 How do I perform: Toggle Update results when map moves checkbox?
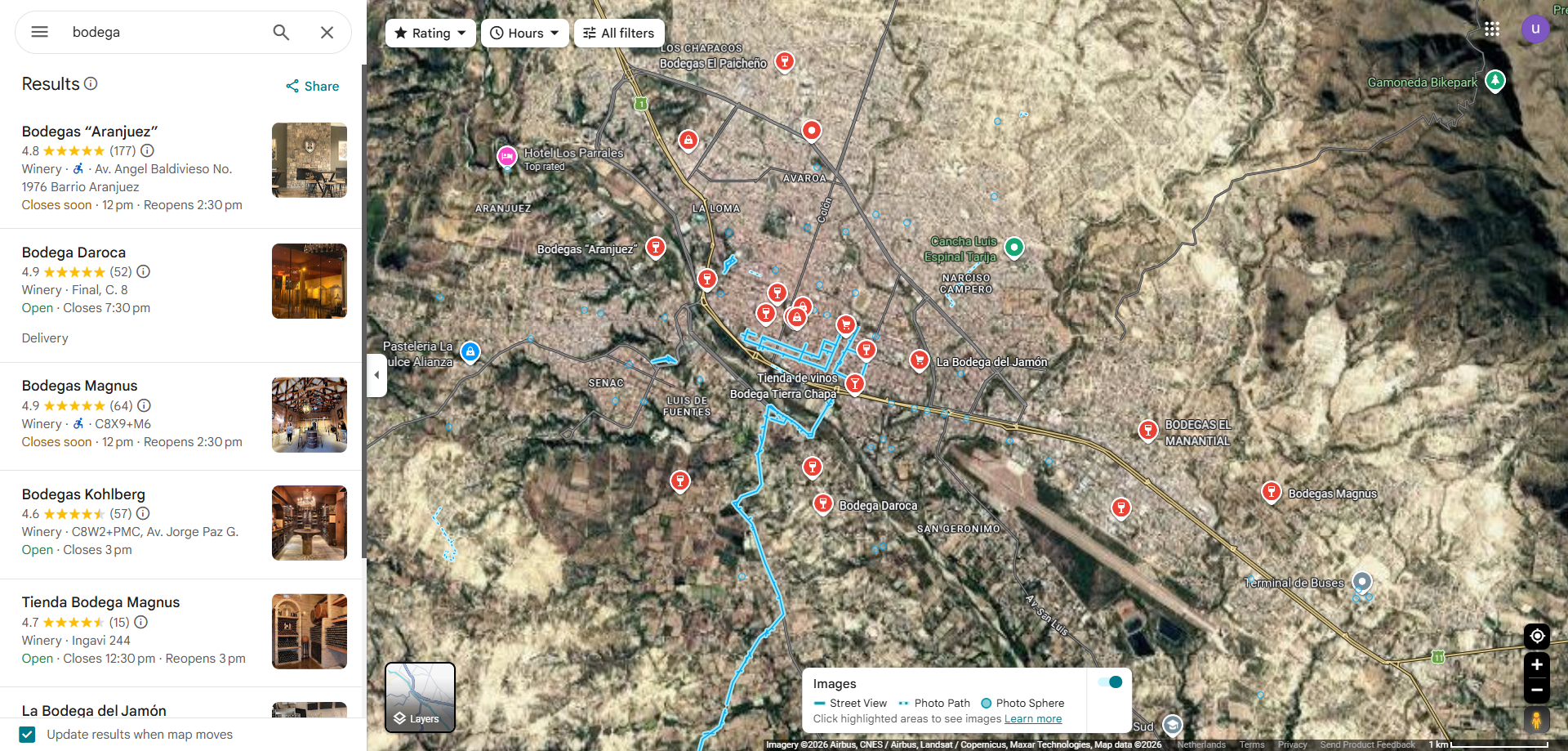(x=27, y=734)
